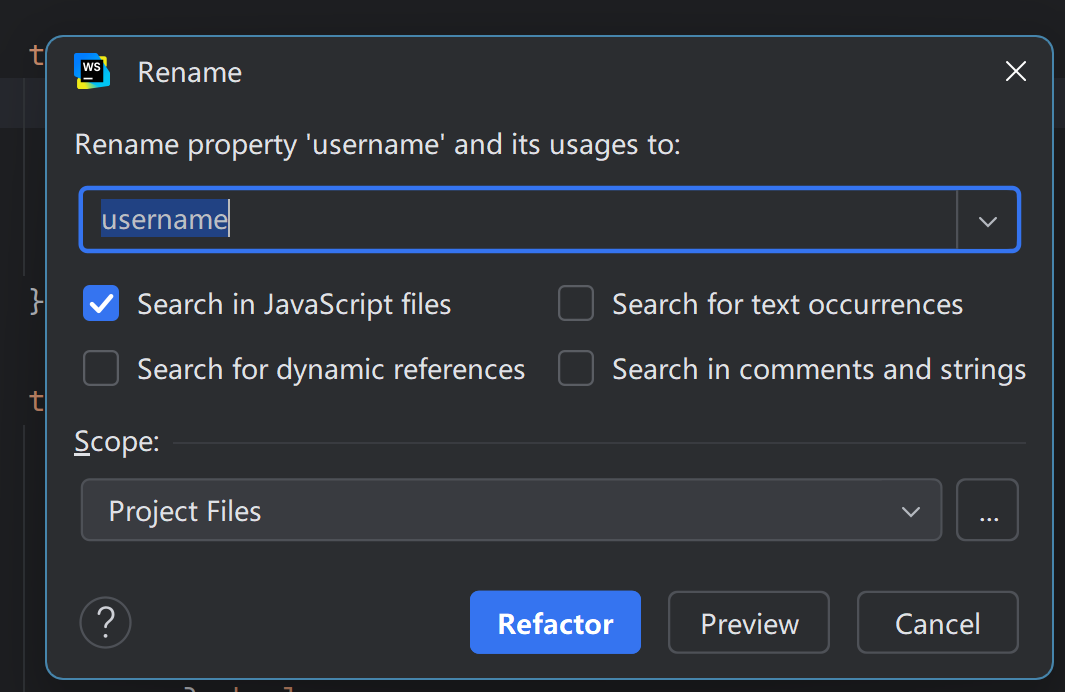Screen dimensions: 1065x692
Task: Click the "Search in comments and strings" label text
Action: [819, 369]
